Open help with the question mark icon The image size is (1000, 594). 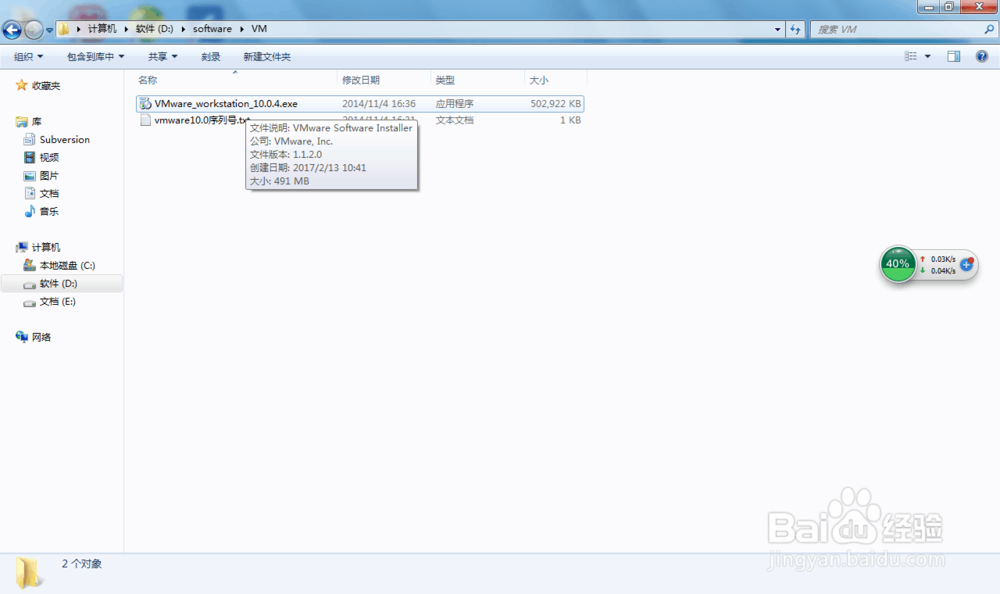tap(982, 56)
